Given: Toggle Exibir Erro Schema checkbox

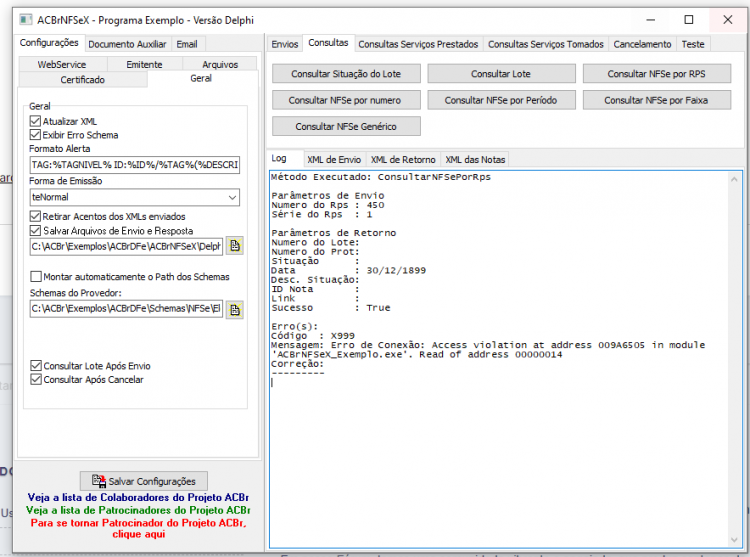Looking at the screenshot, I should point(35,134).
